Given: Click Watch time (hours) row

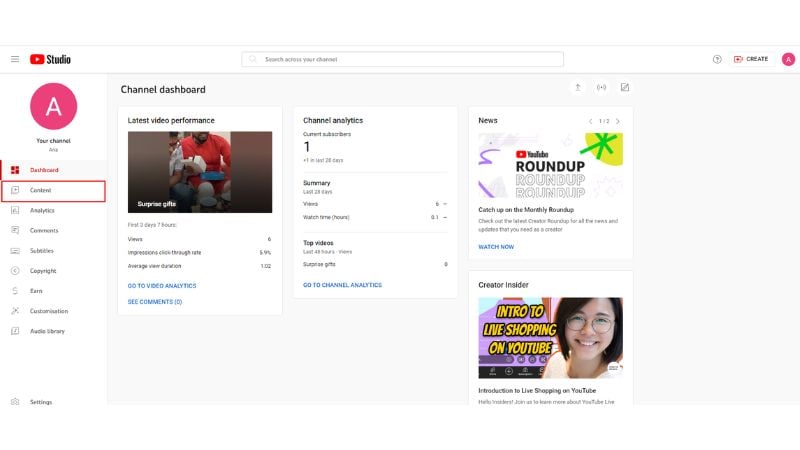Looking at the screenshot, I should tap(375, 217).
